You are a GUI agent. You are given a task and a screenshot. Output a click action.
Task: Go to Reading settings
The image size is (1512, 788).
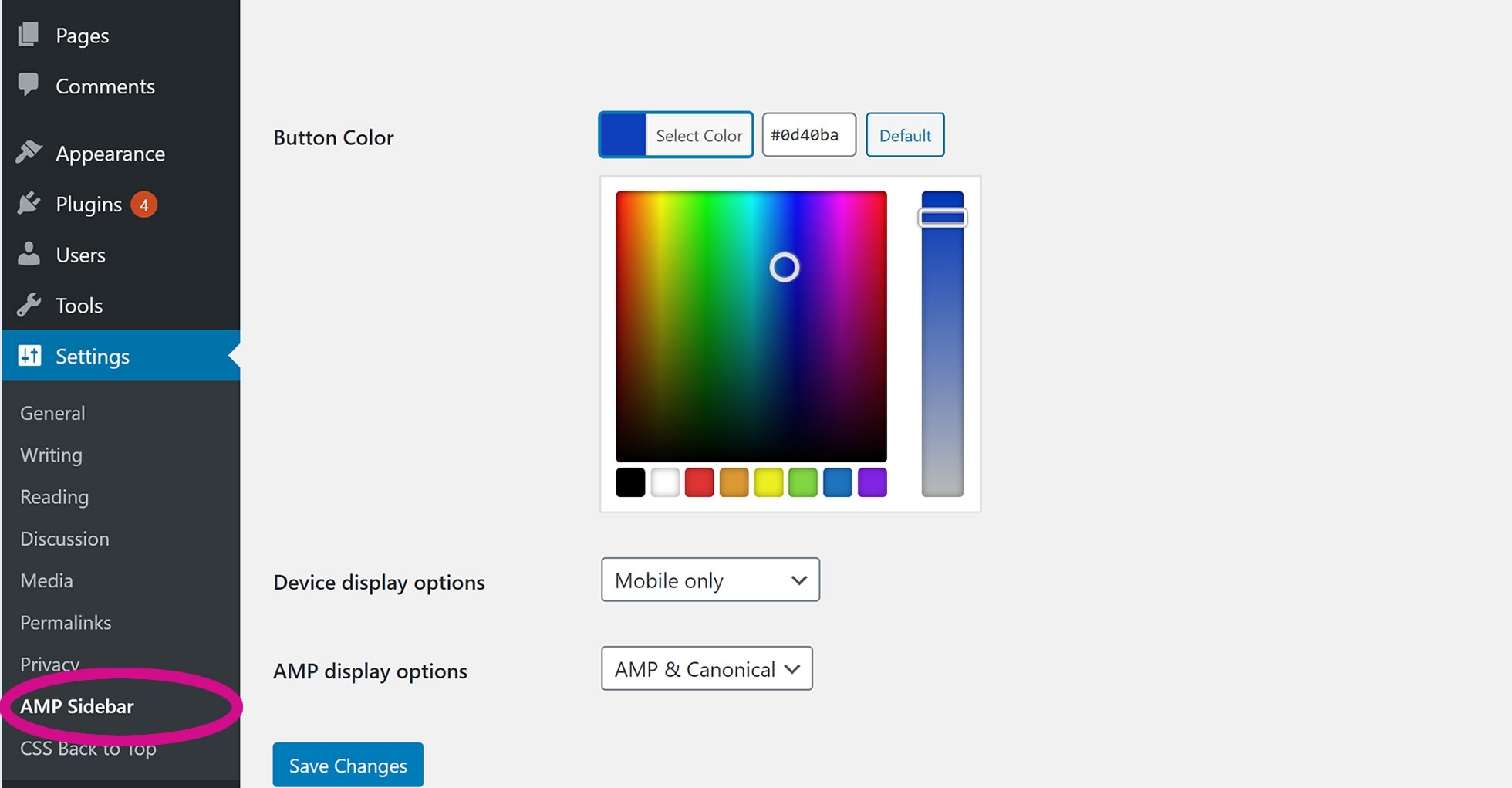coord(54,496)
